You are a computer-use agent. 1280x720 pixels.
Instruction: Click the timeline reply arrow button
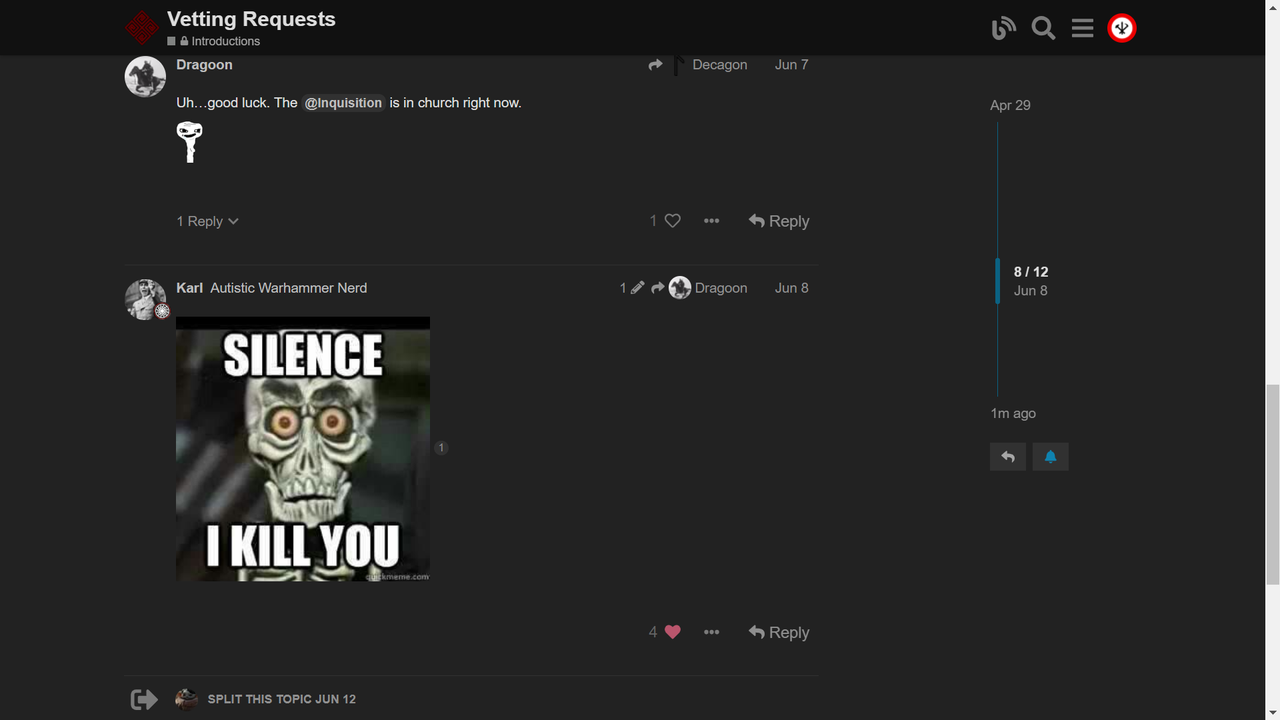[x=1008, y=457]
